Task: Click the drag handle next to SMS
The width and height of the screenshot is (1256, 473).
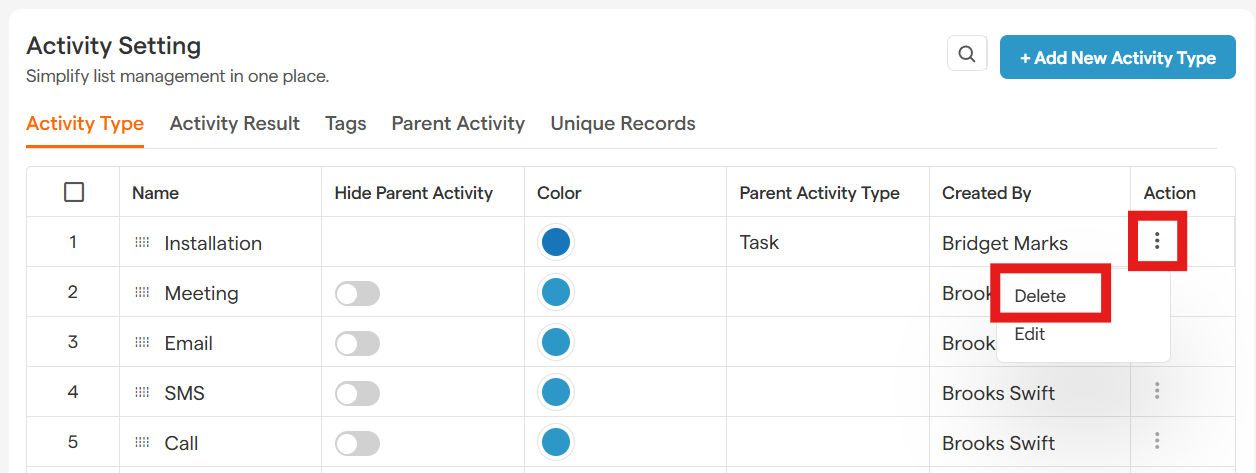Action: tap(142, 392)
